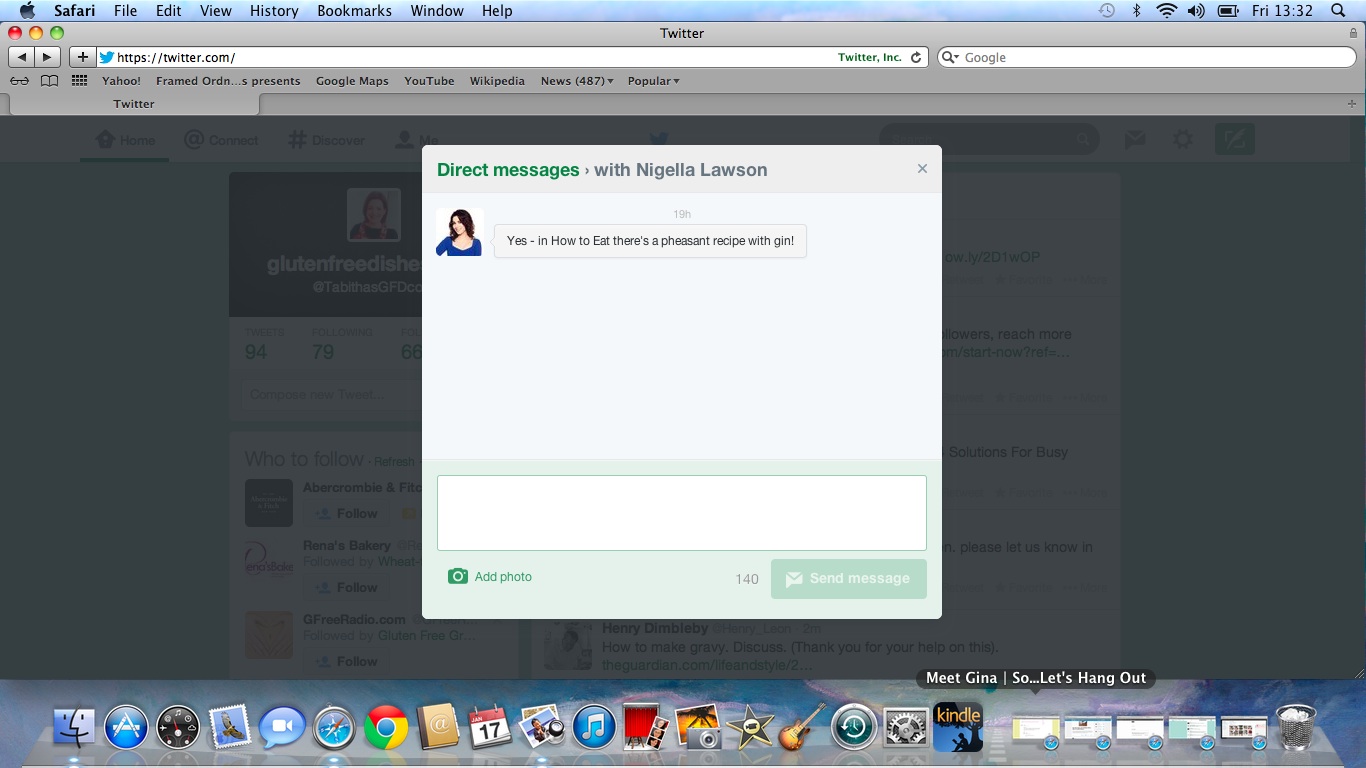Go back to Direct messages list
The width and height of the screenshot is (1366, 768).
[508, 170]
